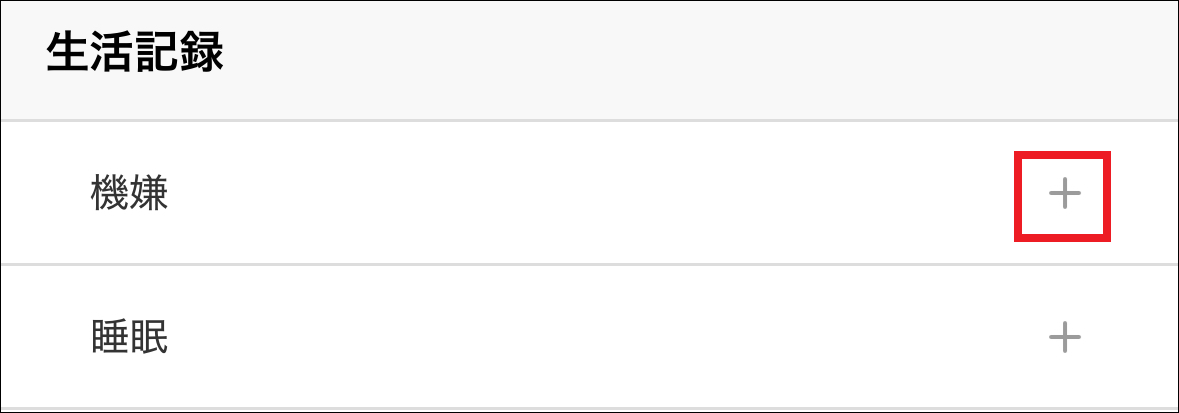Viewport: 1179px width, 413px height.
Task: Click the 睡眠 text label
Action: tap(128, 338)
